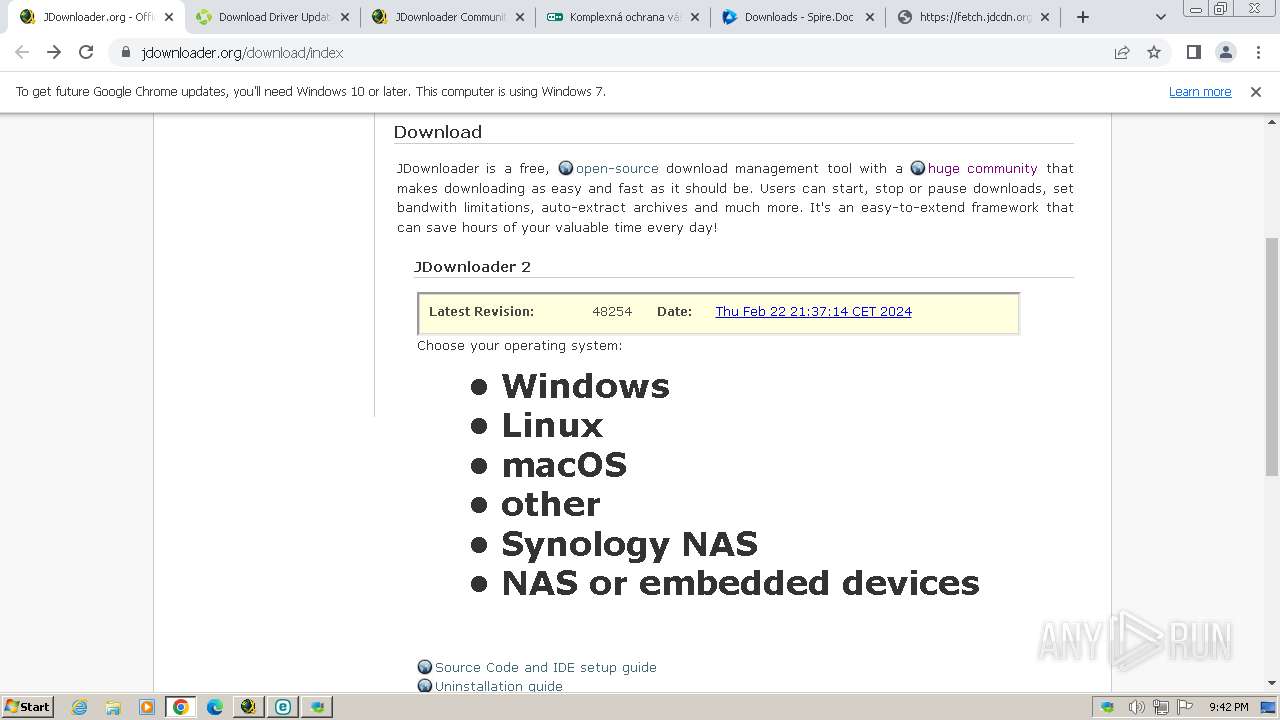
Task: Open File Explorer from the taskbar
Action: point(113,707)
